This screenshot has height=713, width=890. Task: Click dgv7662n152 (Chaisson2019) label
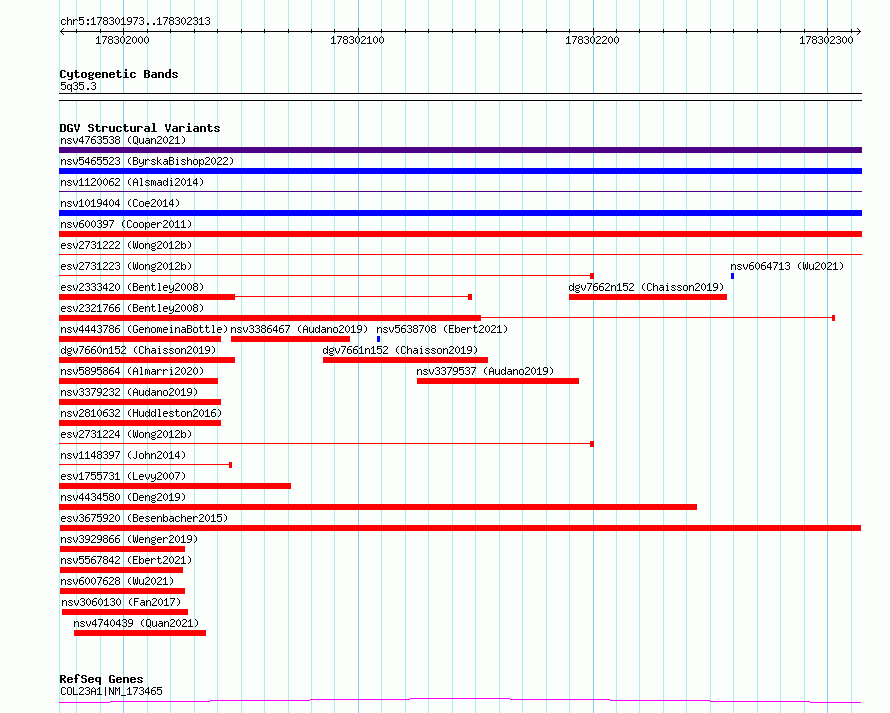point(646,287)
